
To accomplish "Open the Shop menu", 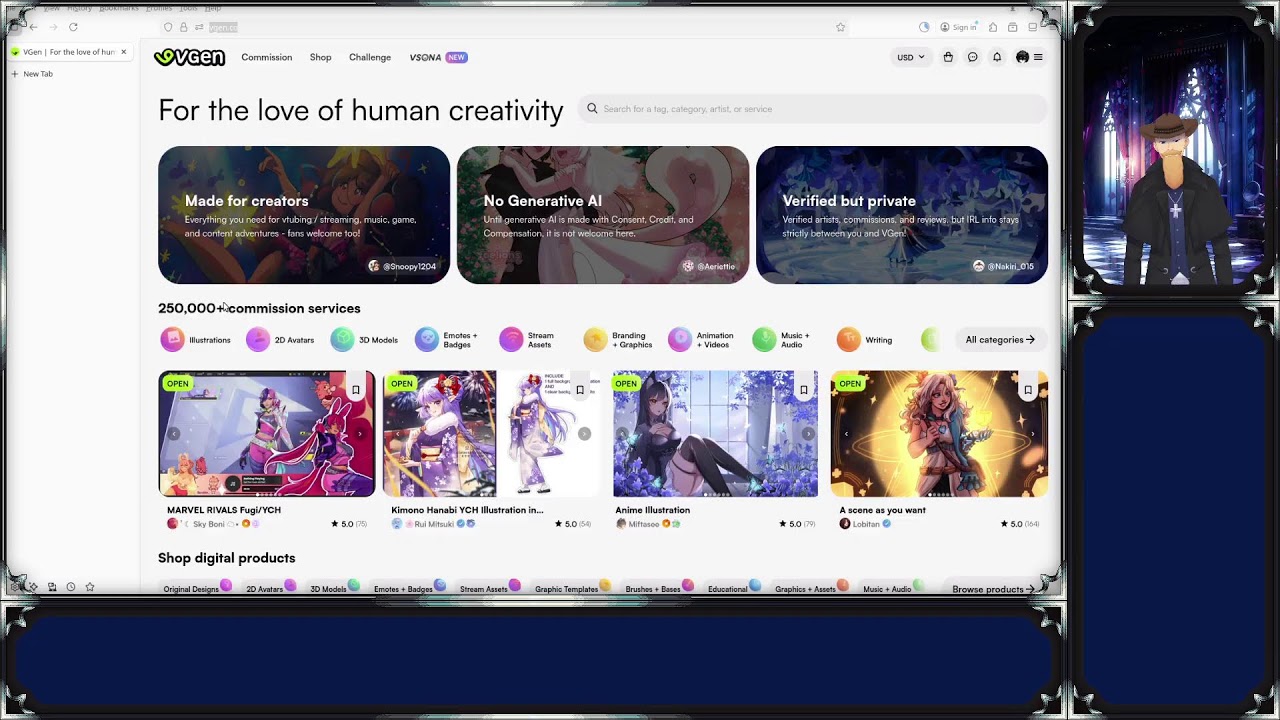I will coord(320,57).
